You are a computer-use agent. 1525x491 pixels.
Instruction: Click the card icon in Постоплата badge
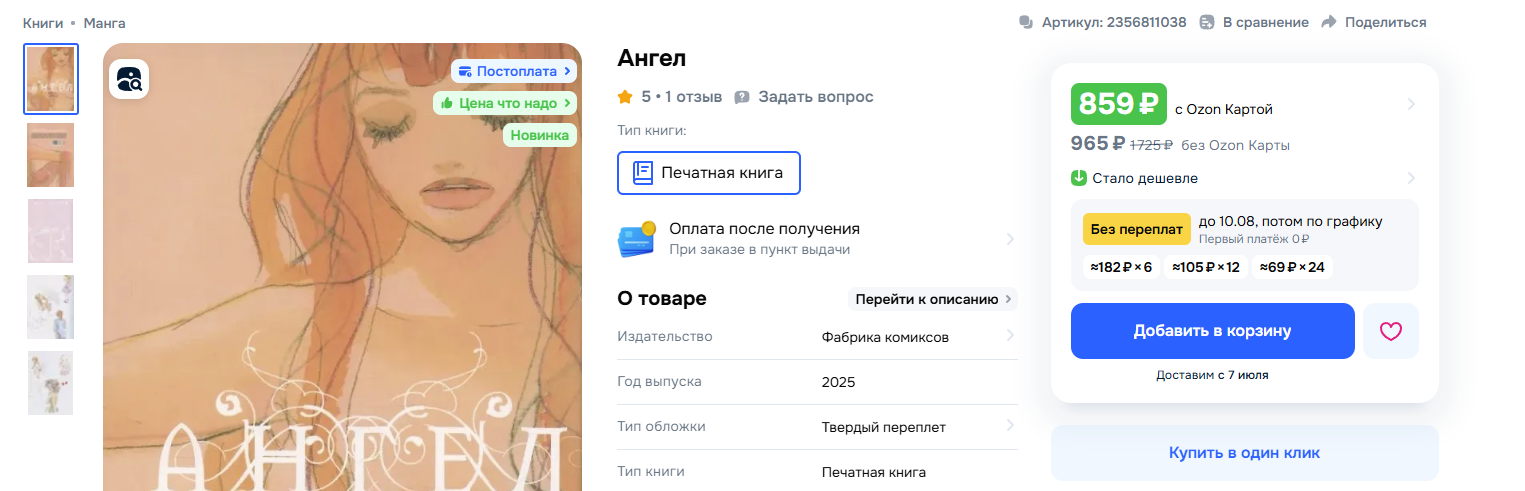tap(465, 71)
